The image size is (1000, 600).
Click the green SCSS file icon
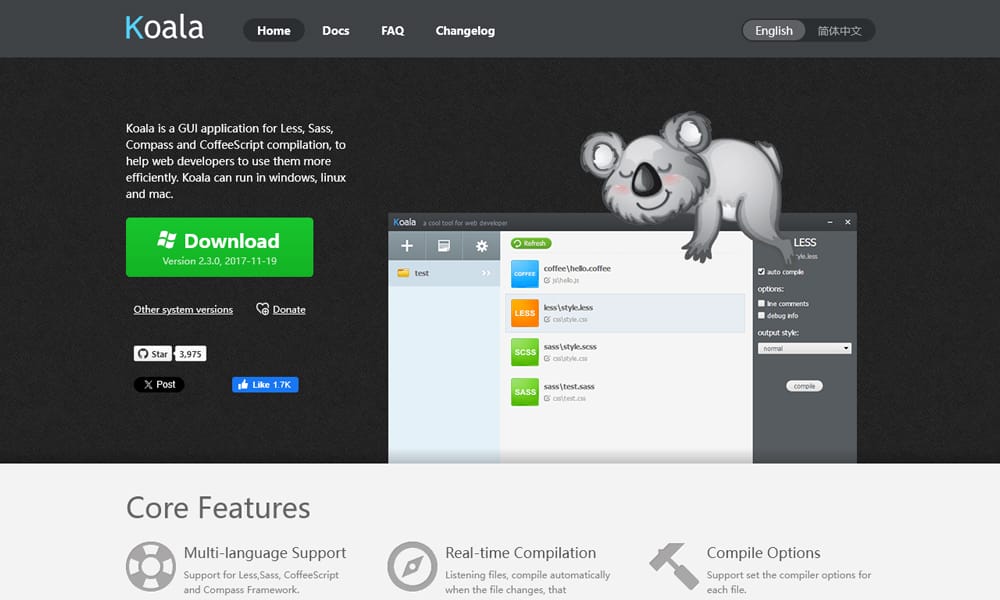click(x=525, y=352)
